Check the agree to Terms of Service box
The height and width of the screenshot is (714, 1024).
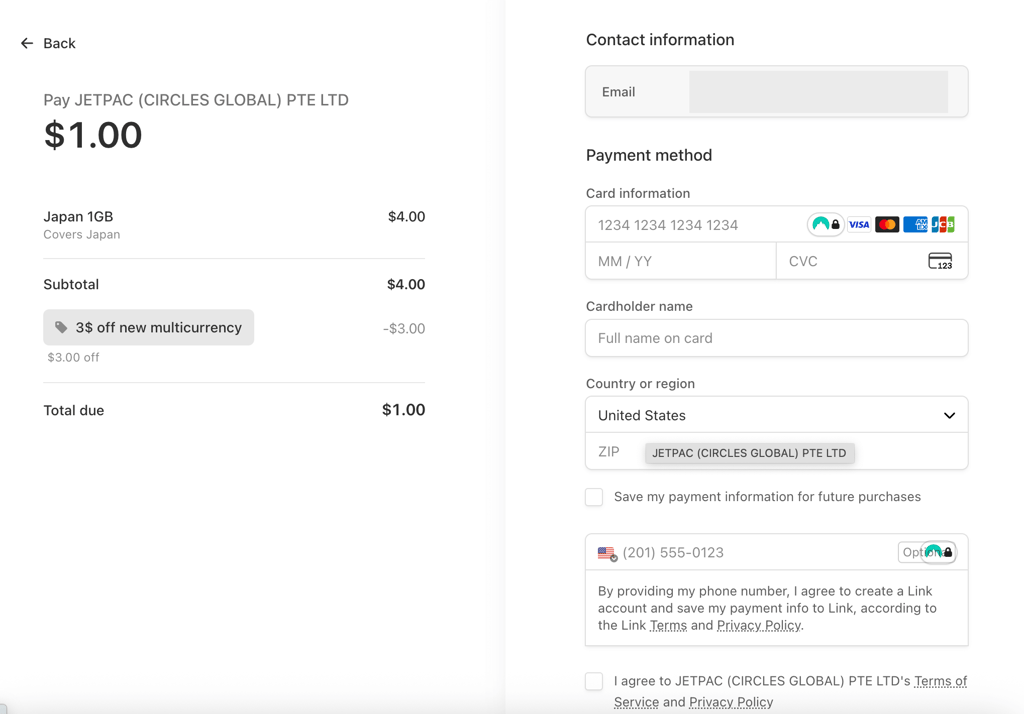pyautogui.click(x=594, y=681)
